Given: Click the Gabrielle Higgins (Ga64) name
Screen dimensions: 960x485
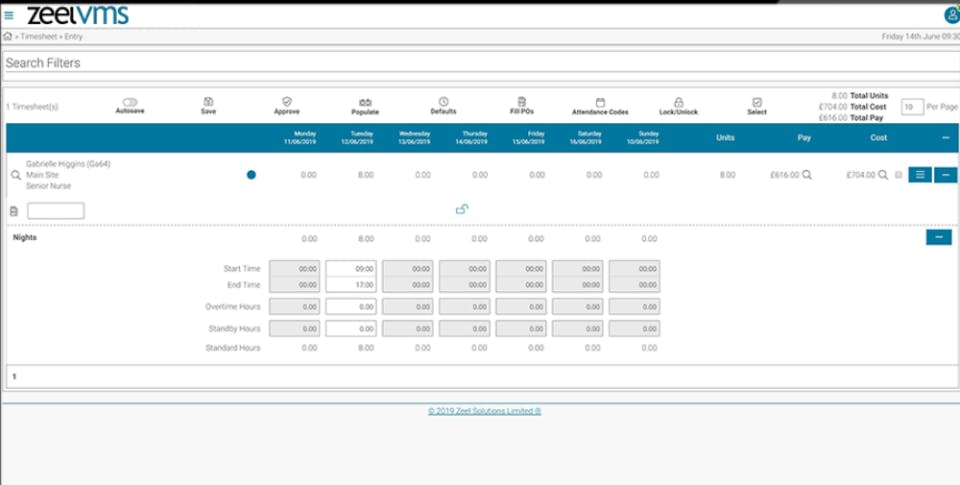Looking at the screenshot, I should [x=68, y=164].
